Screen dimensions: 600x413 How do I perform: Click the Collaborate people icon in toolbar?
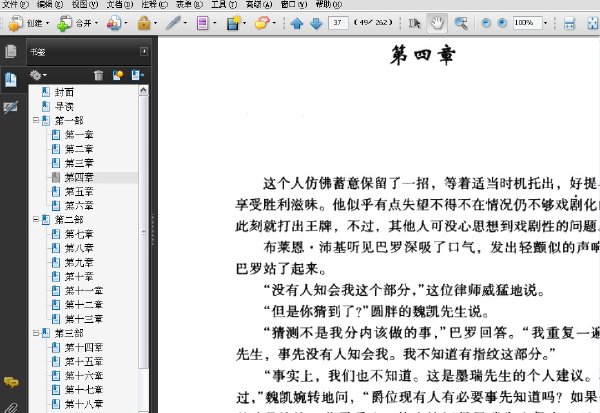(x=114, y=23)
